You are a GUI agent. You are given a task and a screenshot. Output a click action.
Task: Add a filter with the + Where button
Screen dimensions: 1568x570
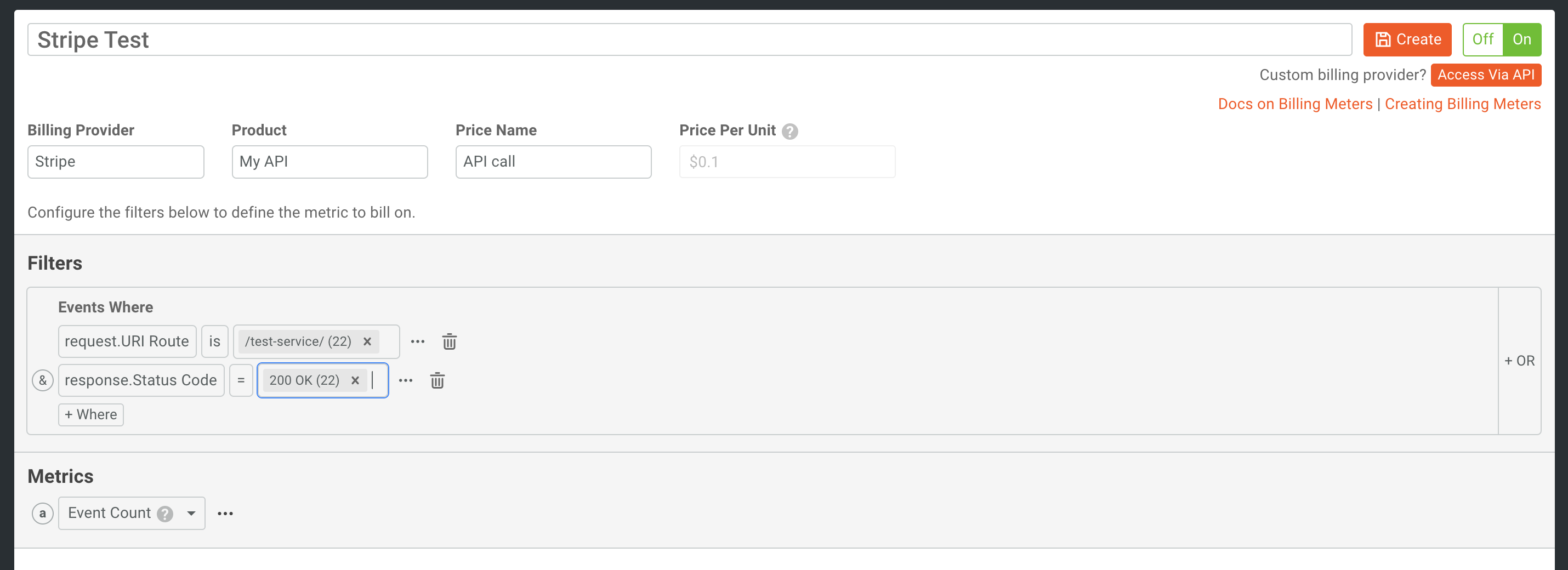tap(90, 414)
